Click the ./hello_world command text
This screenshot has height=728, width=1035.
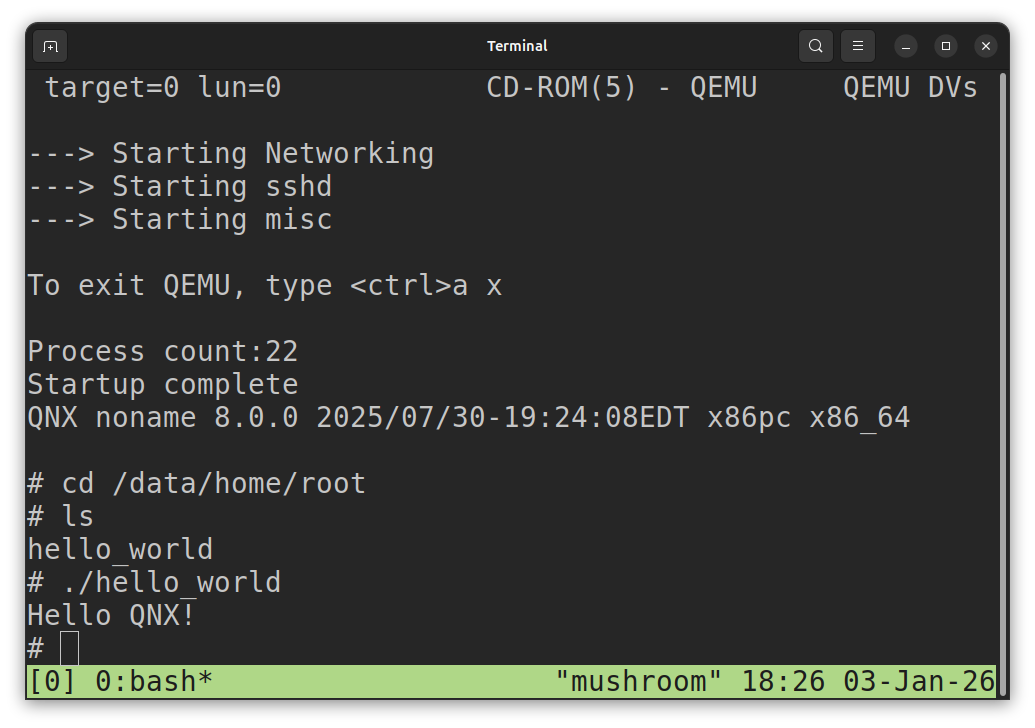click(171, 582)
